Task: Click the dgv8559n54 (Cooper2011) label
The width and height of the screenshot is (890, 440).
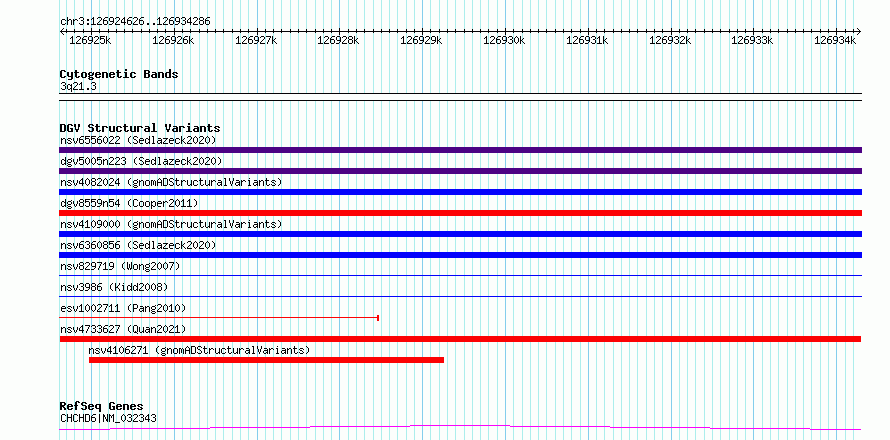Action: tap(129, 203)
